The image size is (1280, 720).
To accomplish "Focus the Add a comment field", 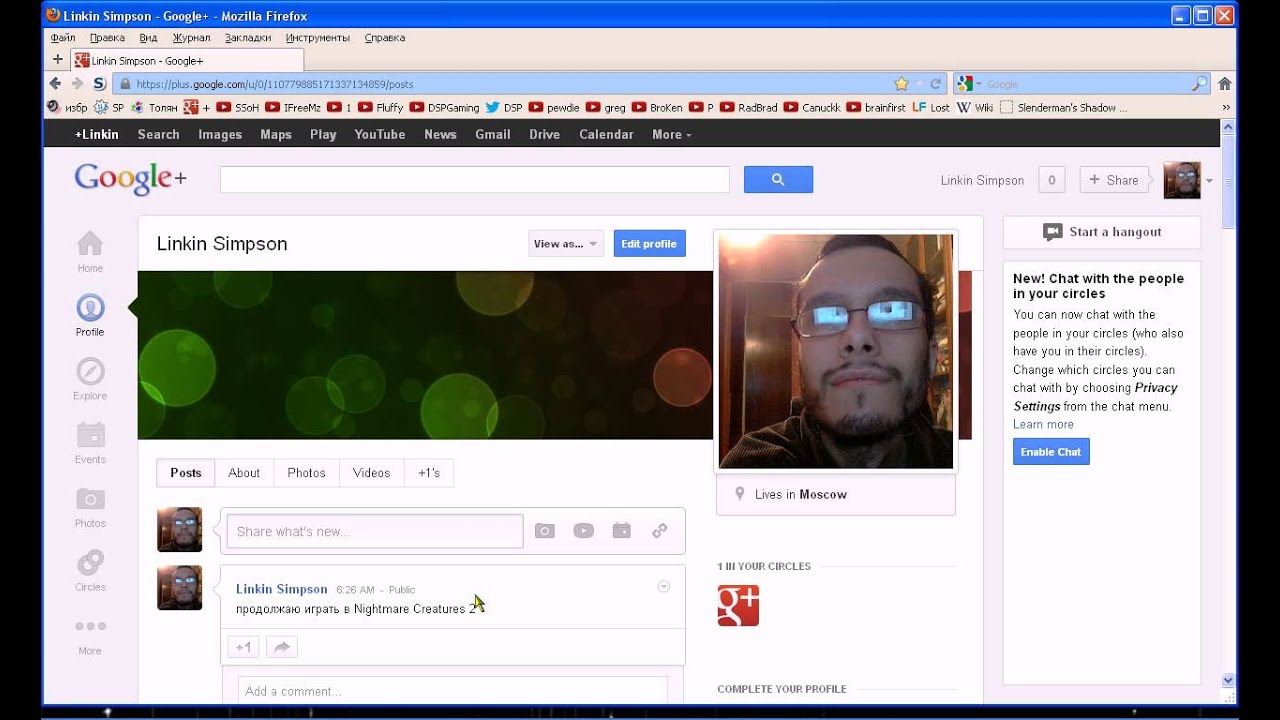I will tap(453, 691).
